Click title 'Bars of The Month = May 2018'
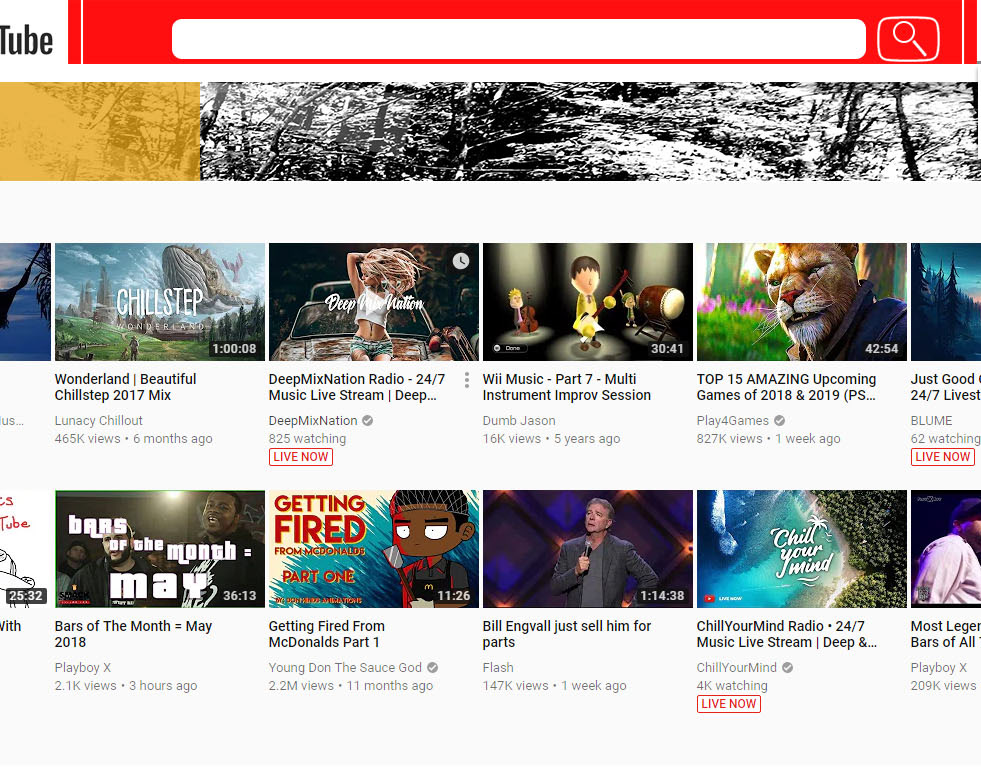The image size is (981, 768). [133, 634]
